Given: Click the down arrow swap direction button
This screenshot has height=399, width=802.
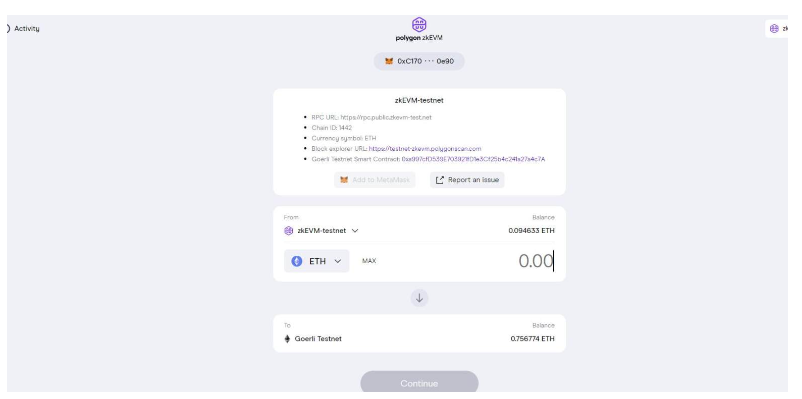Looking at the screenshot, I should point(419,298).
